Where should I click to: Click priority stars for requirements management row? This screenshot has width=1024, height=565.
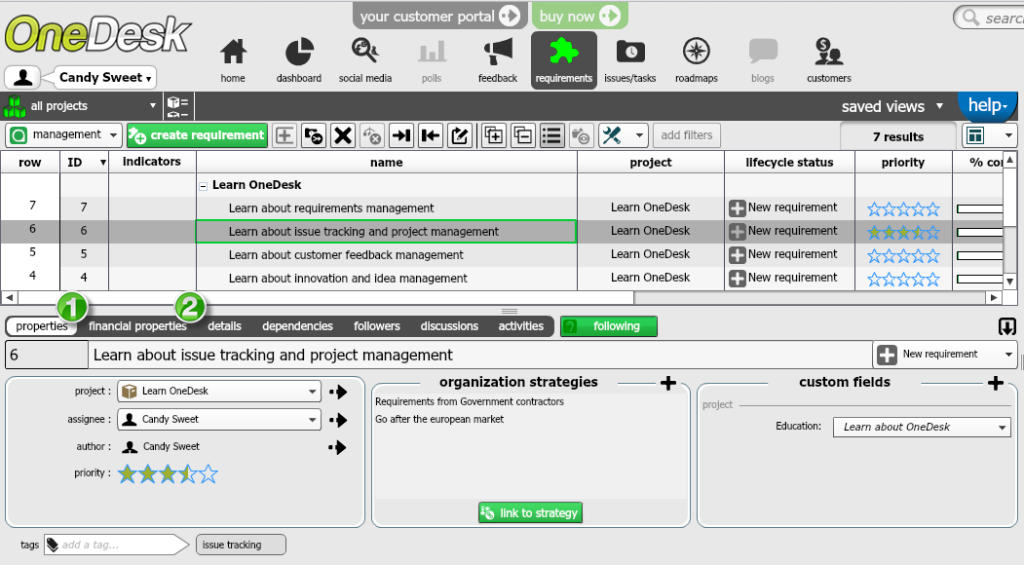pos(903,208)
